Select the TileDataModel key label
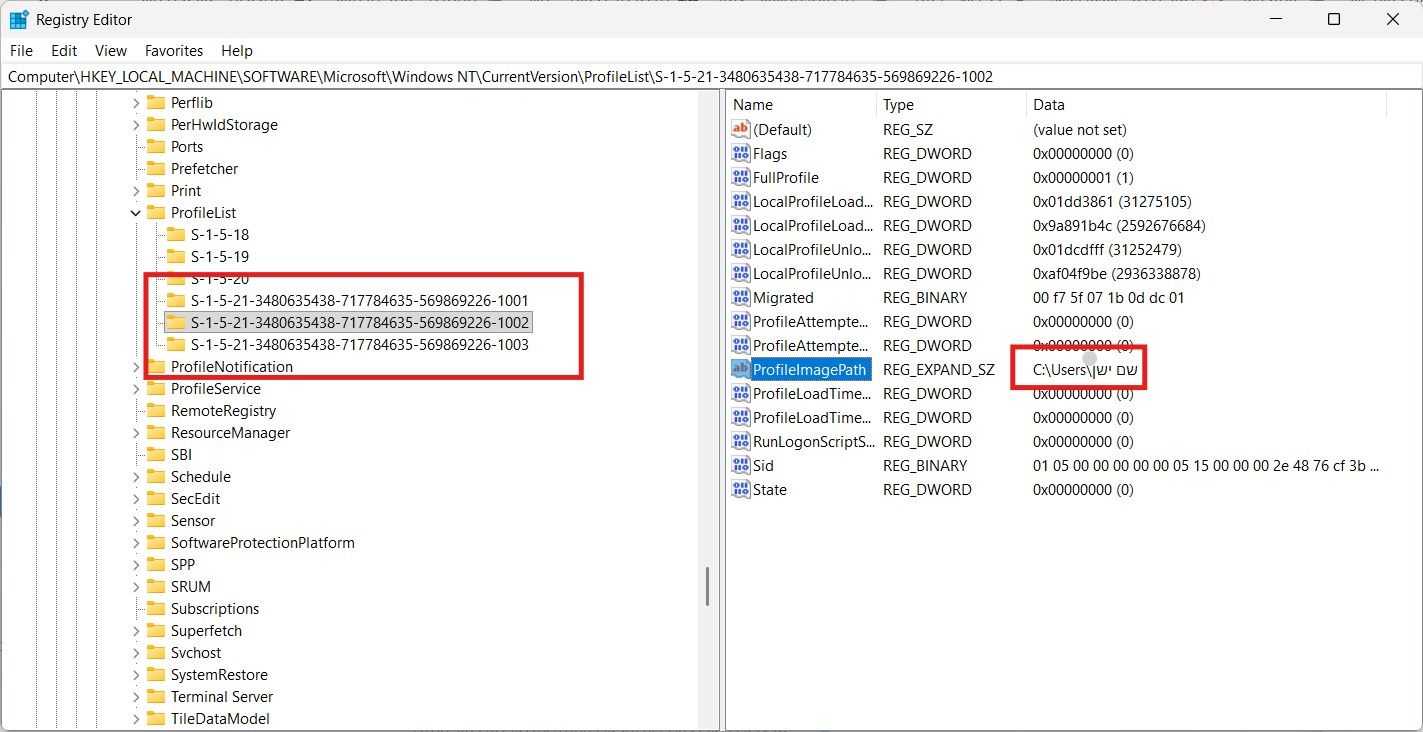Screen dimensions: 1423x732 [x=220, y=719]
